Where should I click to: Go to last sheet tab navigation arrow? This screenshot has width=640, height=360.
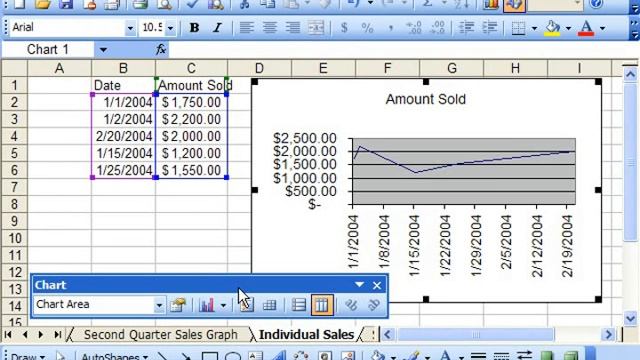(58, 335)
